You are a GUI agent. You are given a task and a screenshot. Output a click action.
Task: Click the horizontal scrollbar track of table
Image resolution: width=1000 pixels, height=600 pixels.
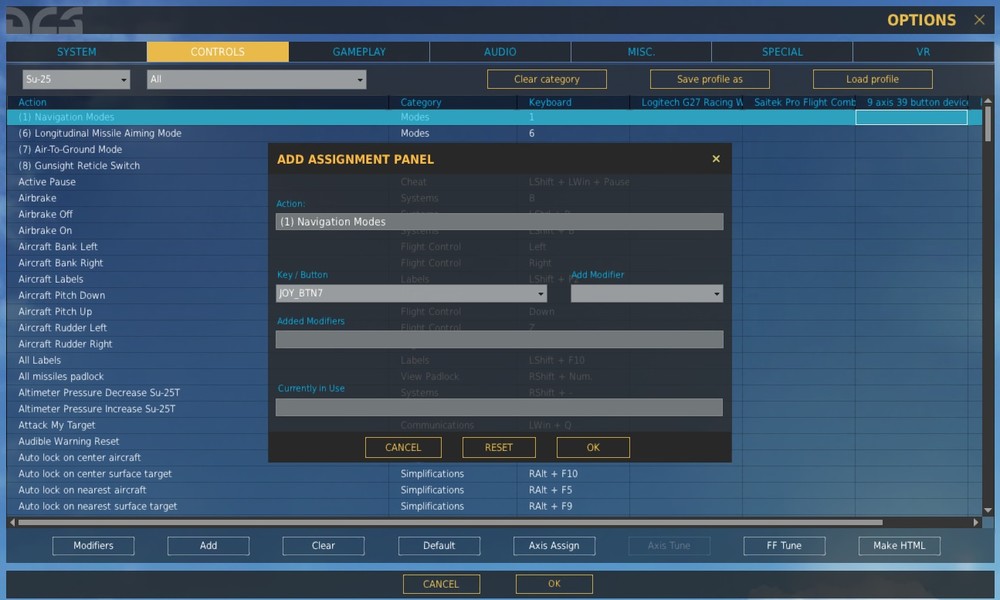[450, 522]
